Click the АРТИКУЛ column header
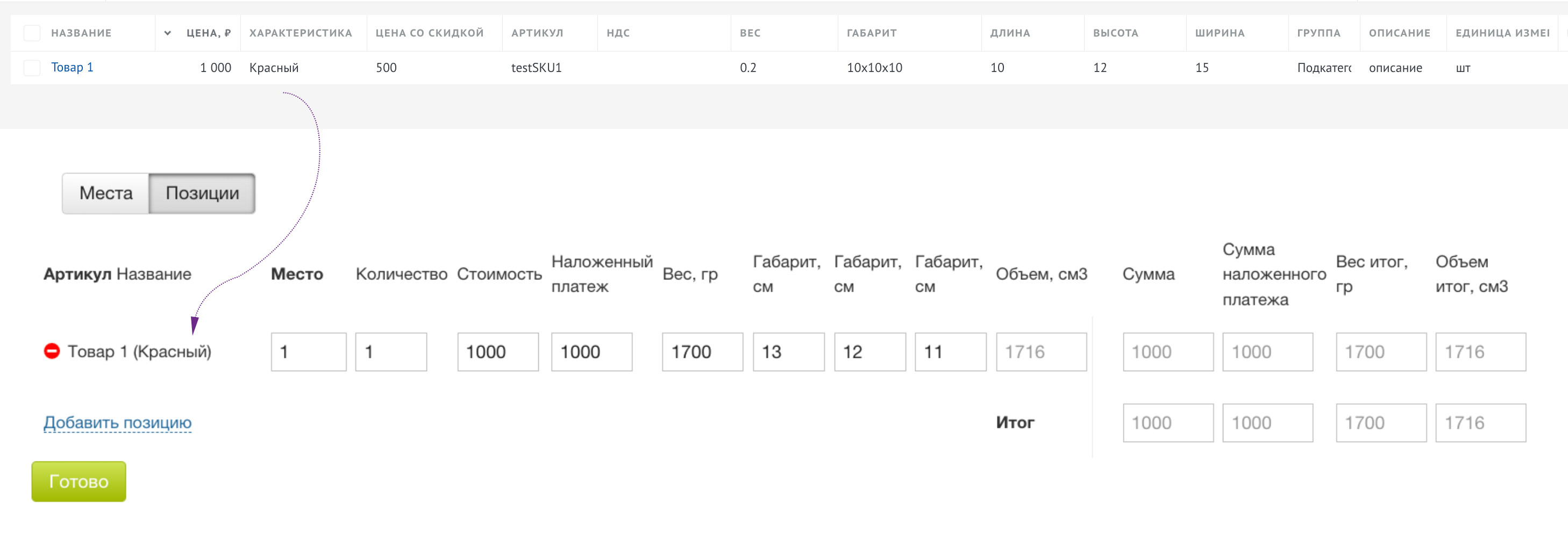Screen dimensions: 1568x548 point(537,33)
